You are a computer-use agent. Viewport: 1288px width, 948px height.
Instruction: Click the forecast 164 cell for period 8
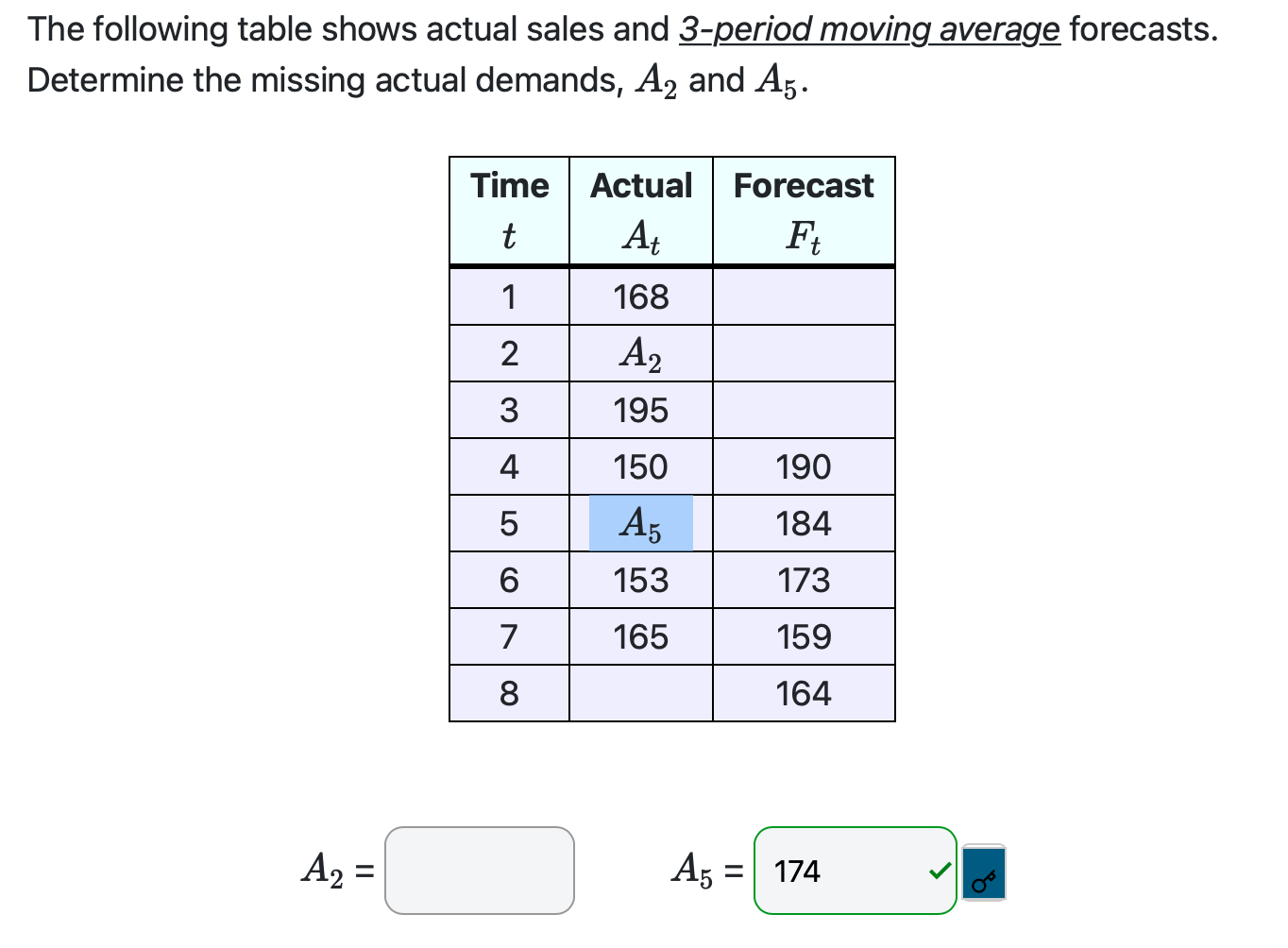coord(804,693)
